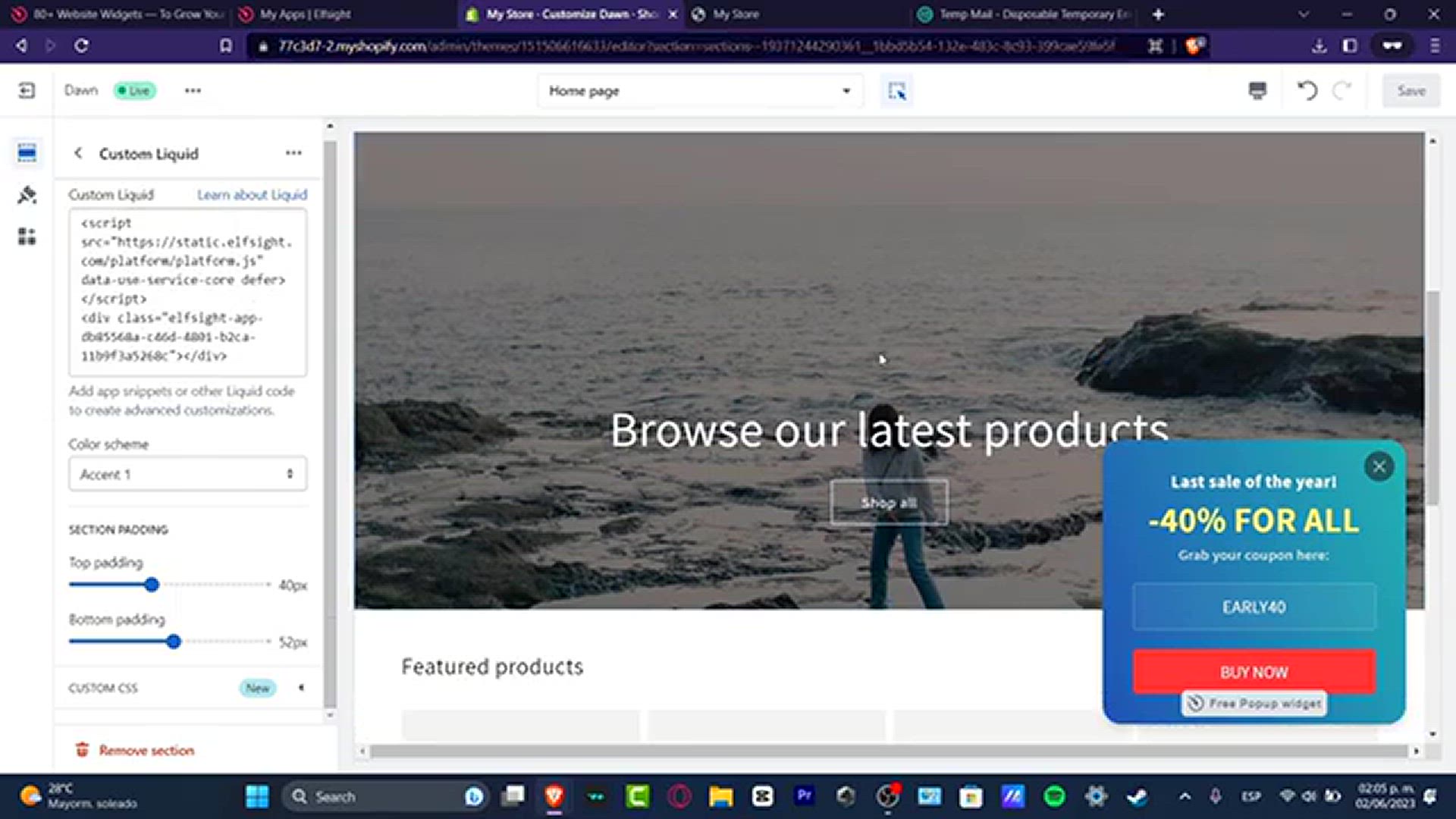Open a new browser tab
Image resolution: width=1456 pixels, height=819 pixels.
1158,14
